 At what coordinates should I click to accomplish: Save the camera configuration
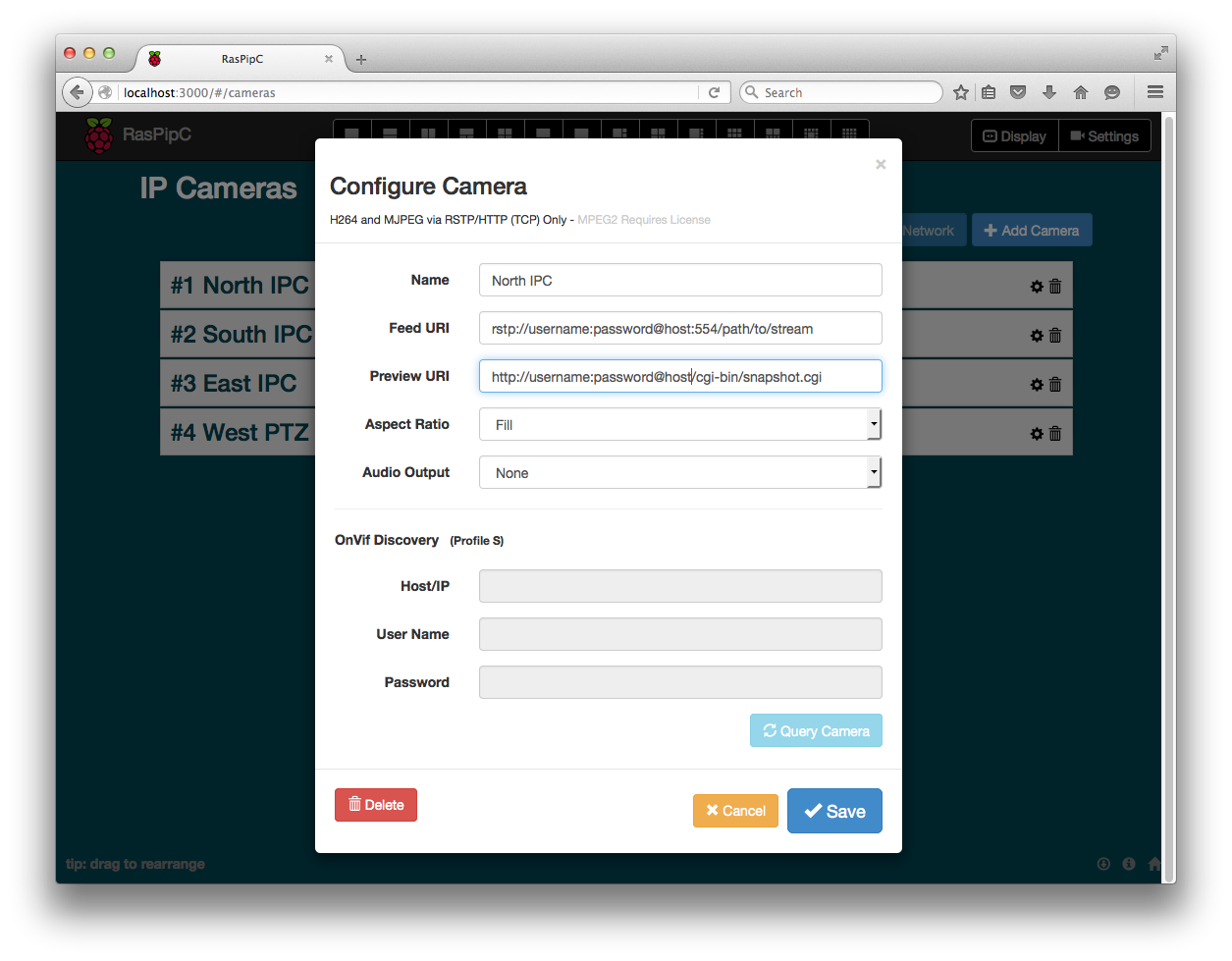[x=834, y=811]
